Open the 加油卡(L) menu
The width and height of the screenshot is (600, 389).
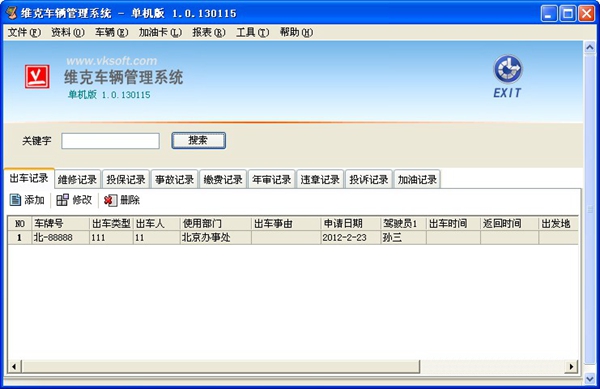click(160, 33)
